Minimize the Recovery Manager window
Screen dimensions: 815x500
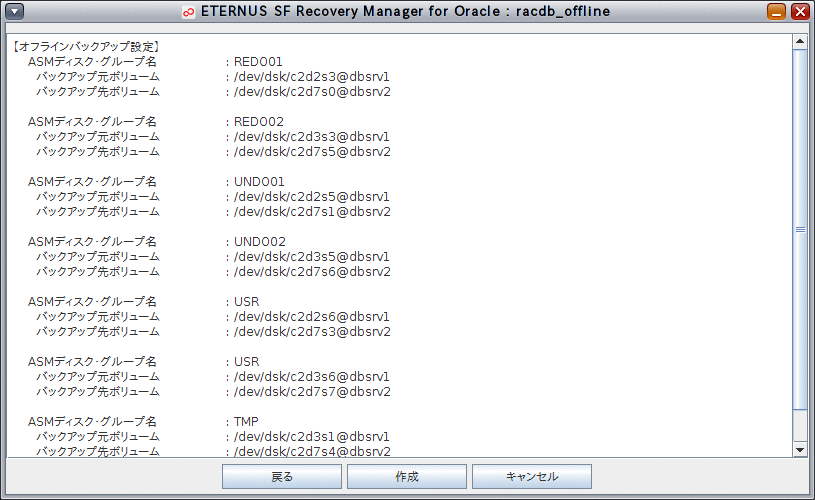tap(777, 11)
